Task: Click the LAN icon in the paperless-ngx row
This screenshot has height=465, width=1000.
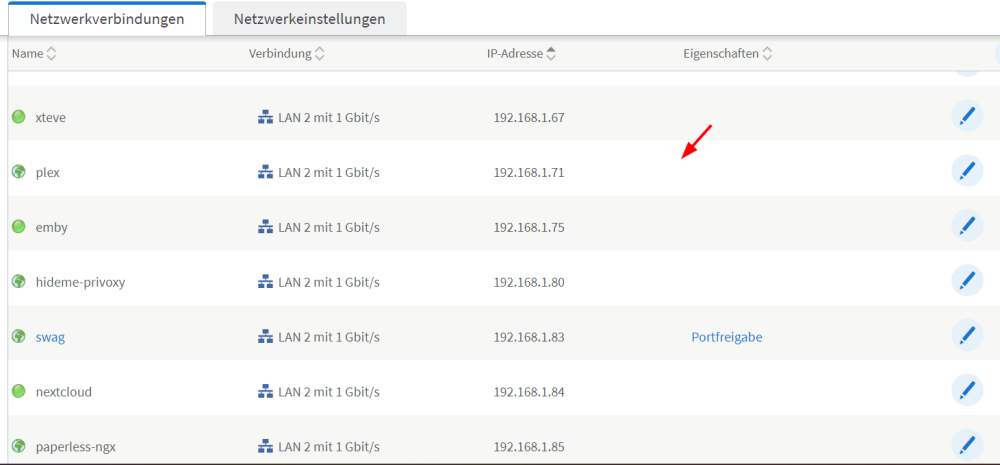Action: [265, 447]
